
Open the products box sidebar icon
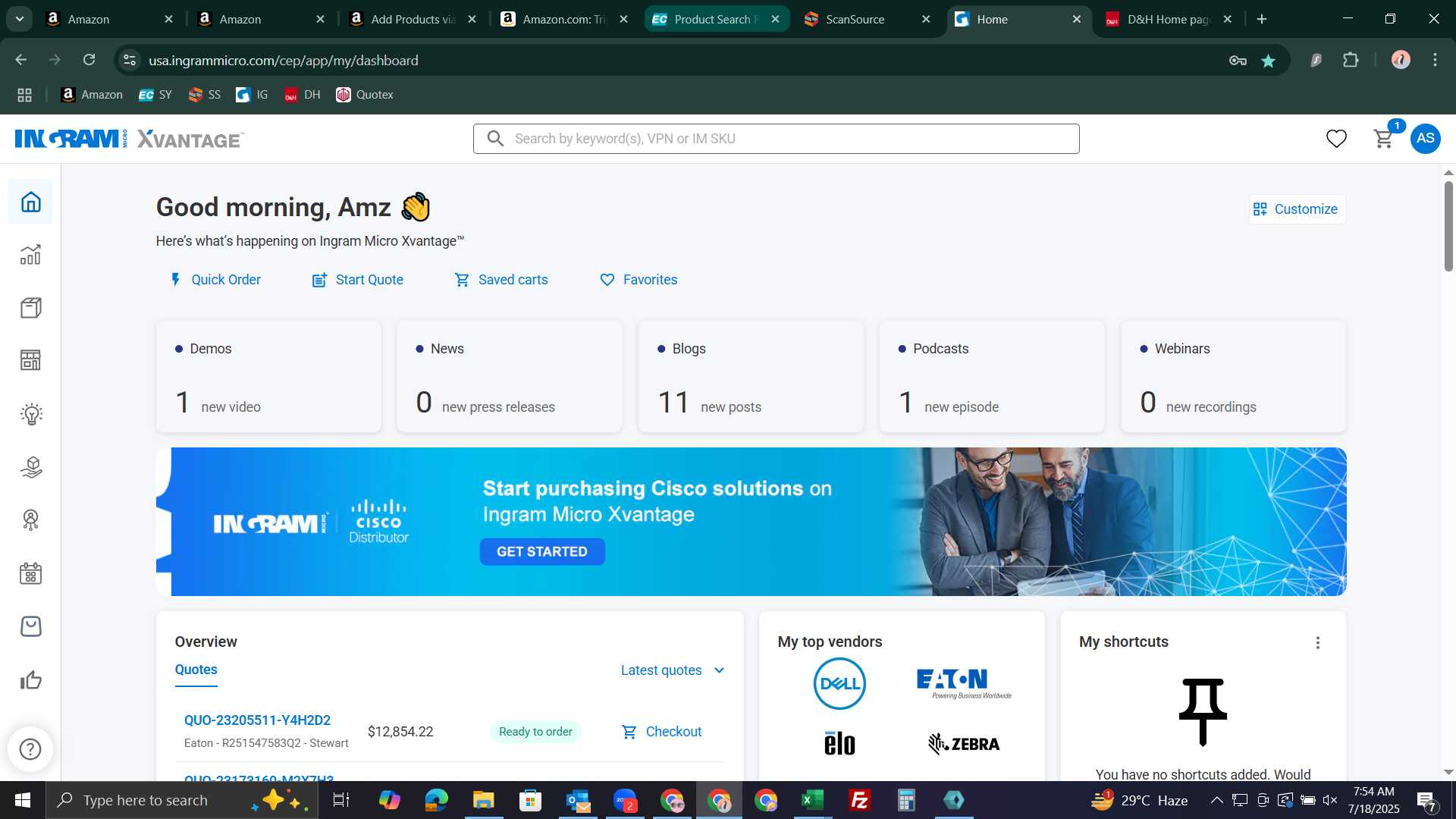(30, 308)
